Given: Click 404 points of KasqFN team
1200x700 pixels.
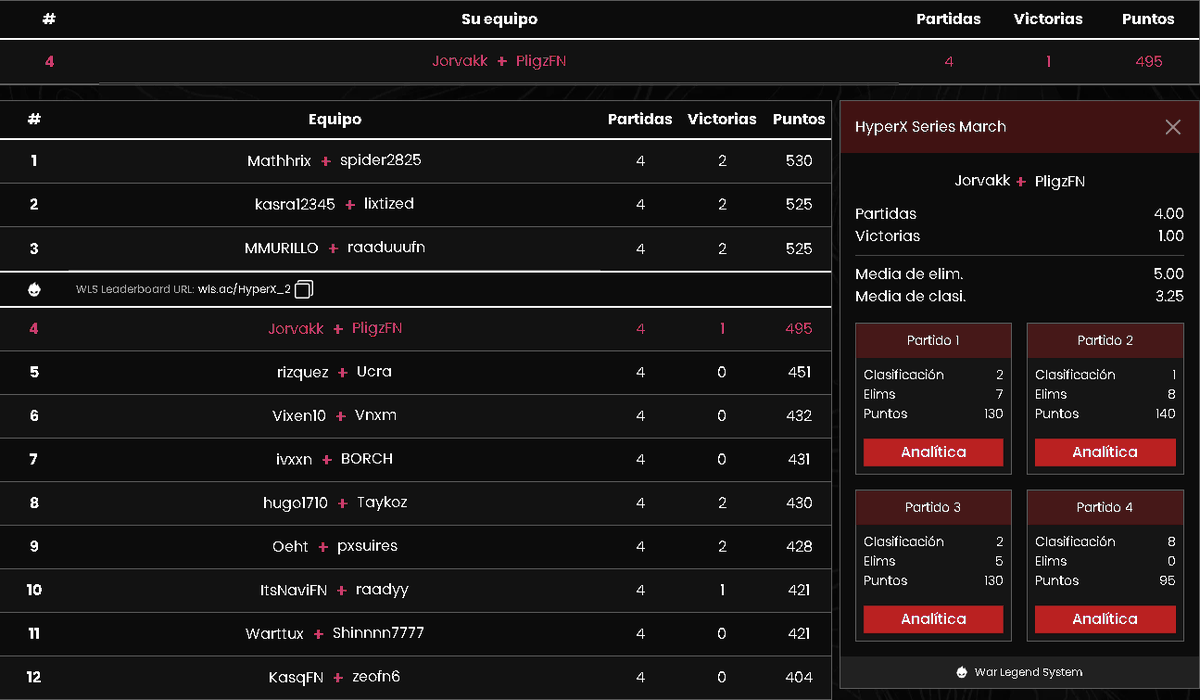Looking at the screenshot, I should pos(799,677).
